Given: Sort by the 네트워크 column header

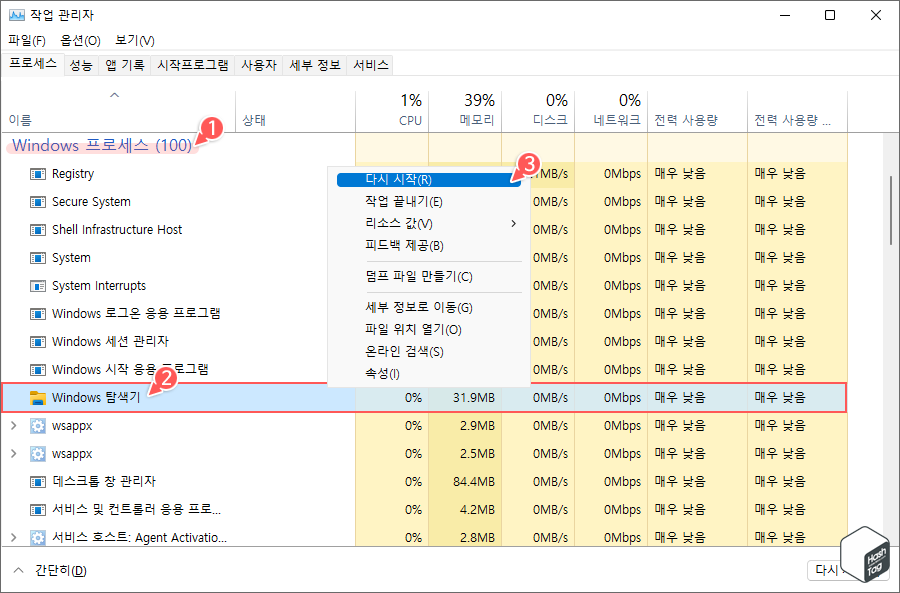Looking at the screenshot, I should [611, 111].
